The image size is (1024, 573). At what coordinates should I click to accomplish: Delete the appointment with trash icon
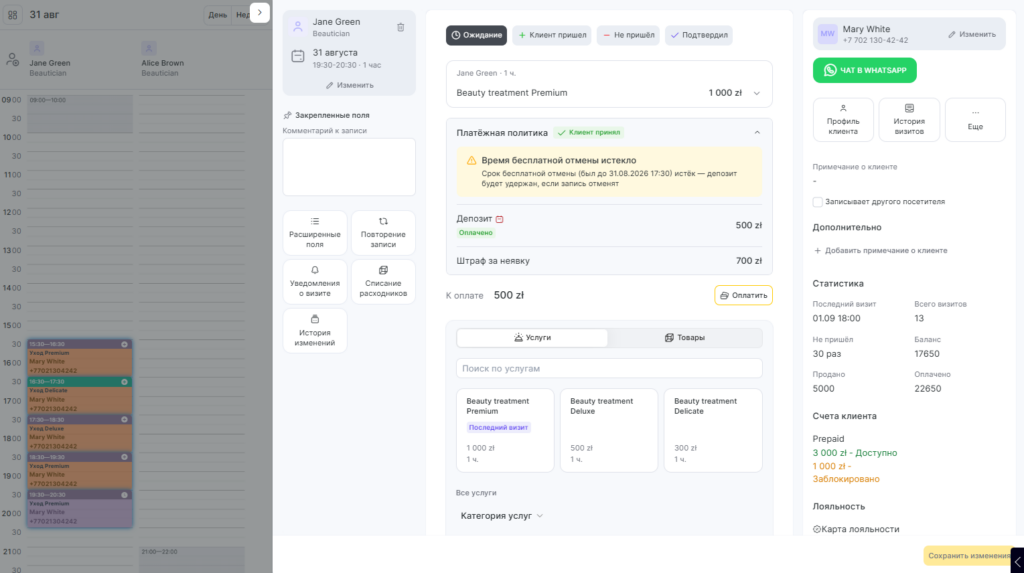point(400,27)
